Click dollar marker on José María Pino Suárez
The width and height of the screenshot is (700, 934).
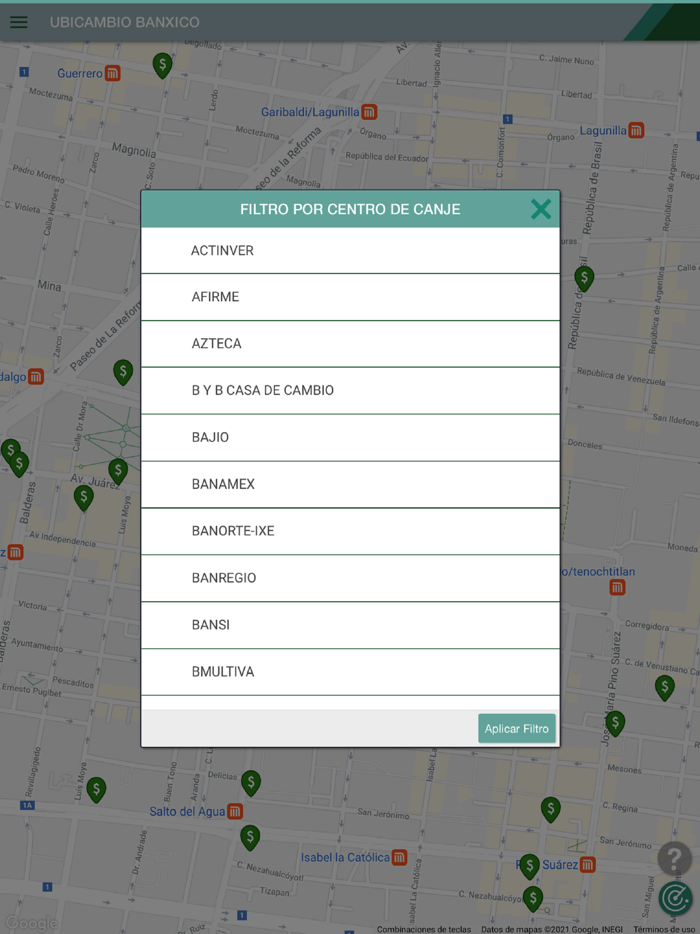(x=615, y=724)
